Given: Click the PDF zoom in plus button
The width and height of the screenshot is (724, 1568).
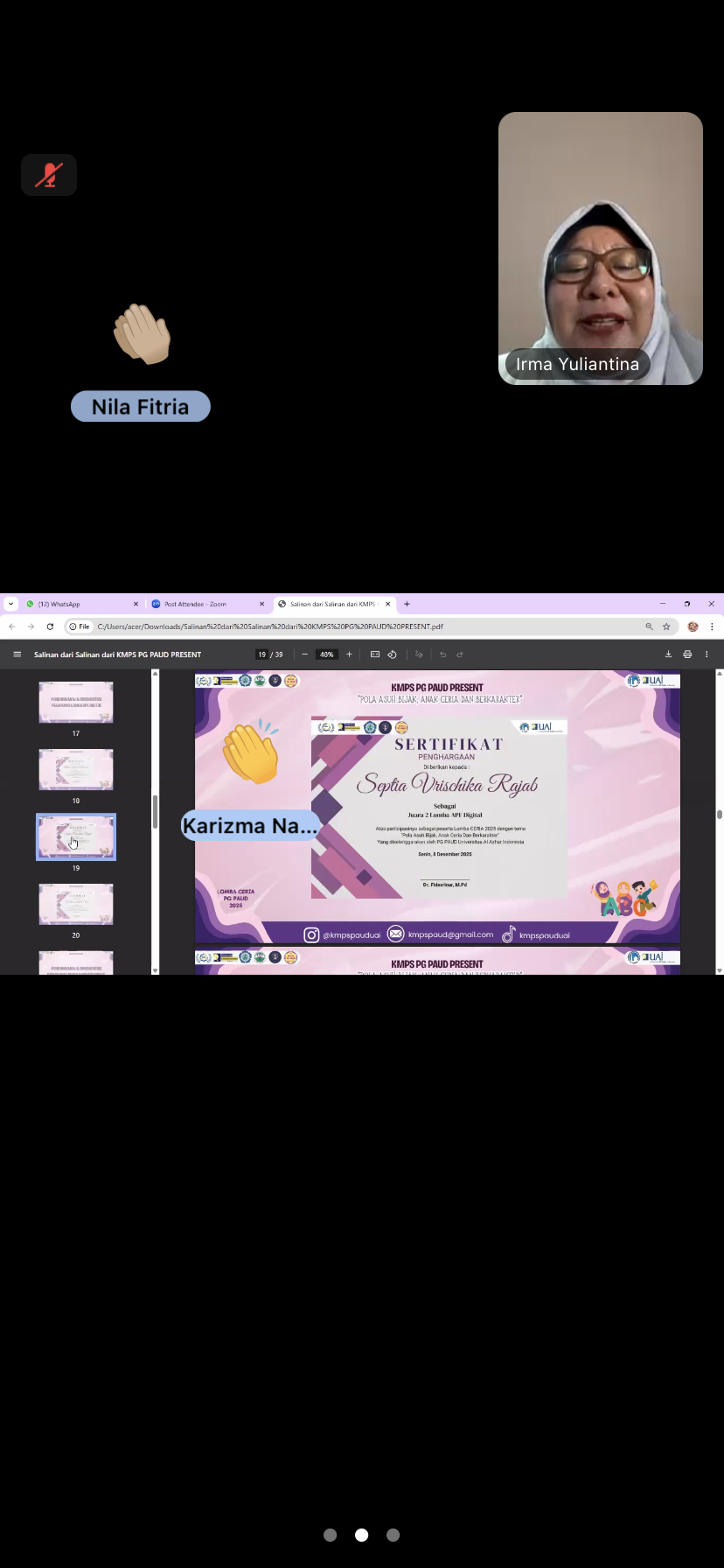Looking at the screenshot, I should (x=349, y=654).
